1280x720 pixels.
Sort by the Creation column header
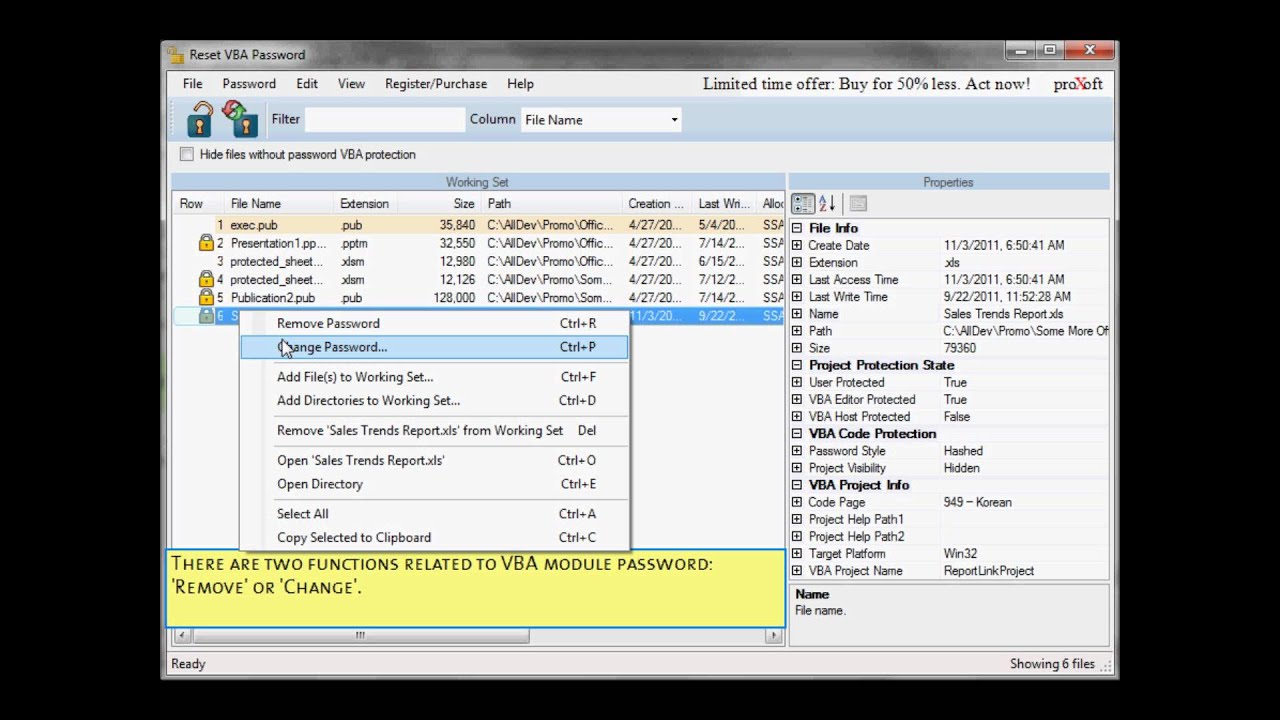[x=657, y=204]
